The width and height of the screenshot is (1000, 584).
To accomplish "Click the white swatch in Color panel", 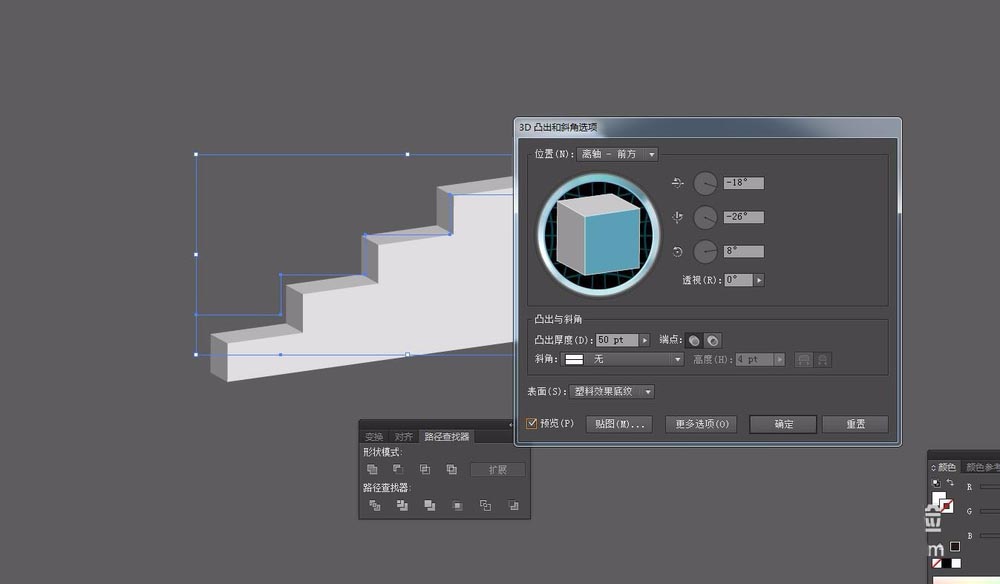I will pos(956,564).
